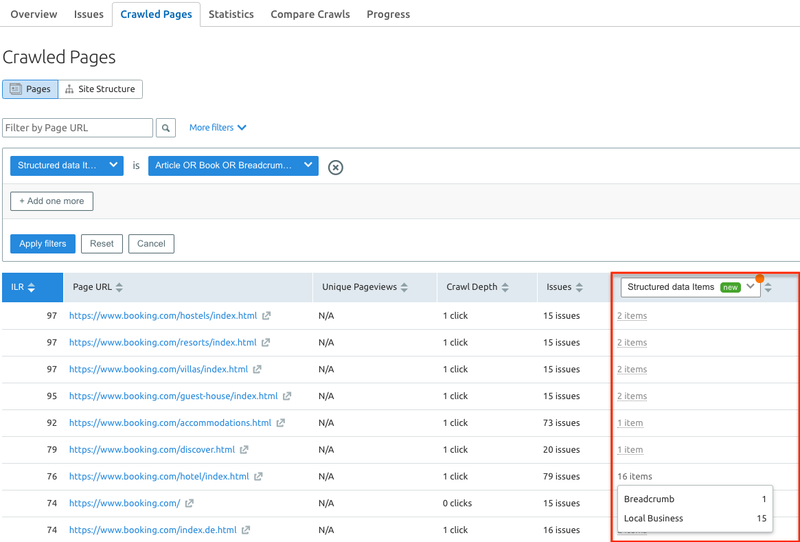Image resolution: width=800 pixels, height=542 pixels.
Task: Click + Add one more filter button
Action: click(x=52, y=201)
